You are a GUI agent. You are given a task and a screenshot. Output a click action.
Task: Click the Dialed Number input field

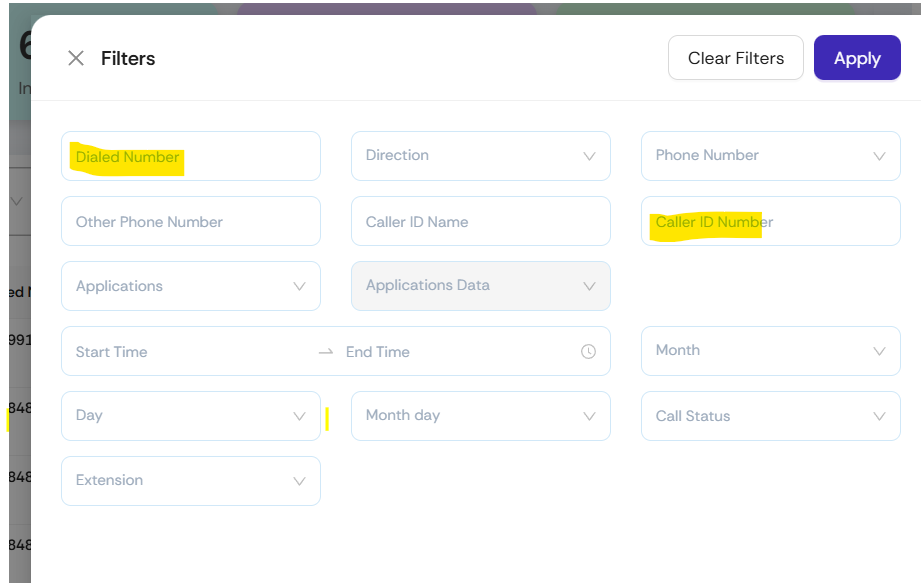click(190, 157)
